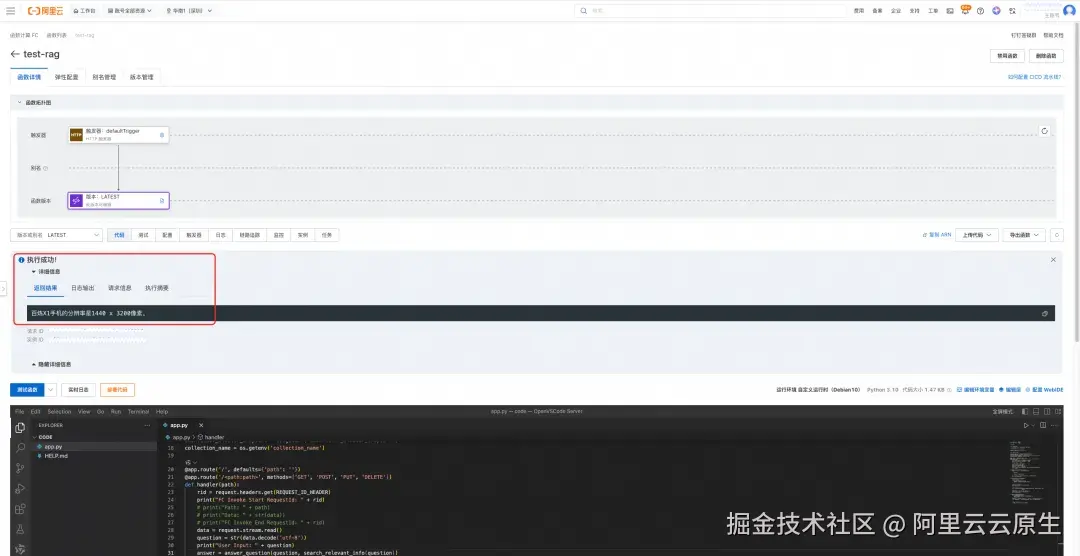Viewport: 1080px width, 556px height.
Task: Switch to the 弹性配置 tab
Action: coord(67,77)
